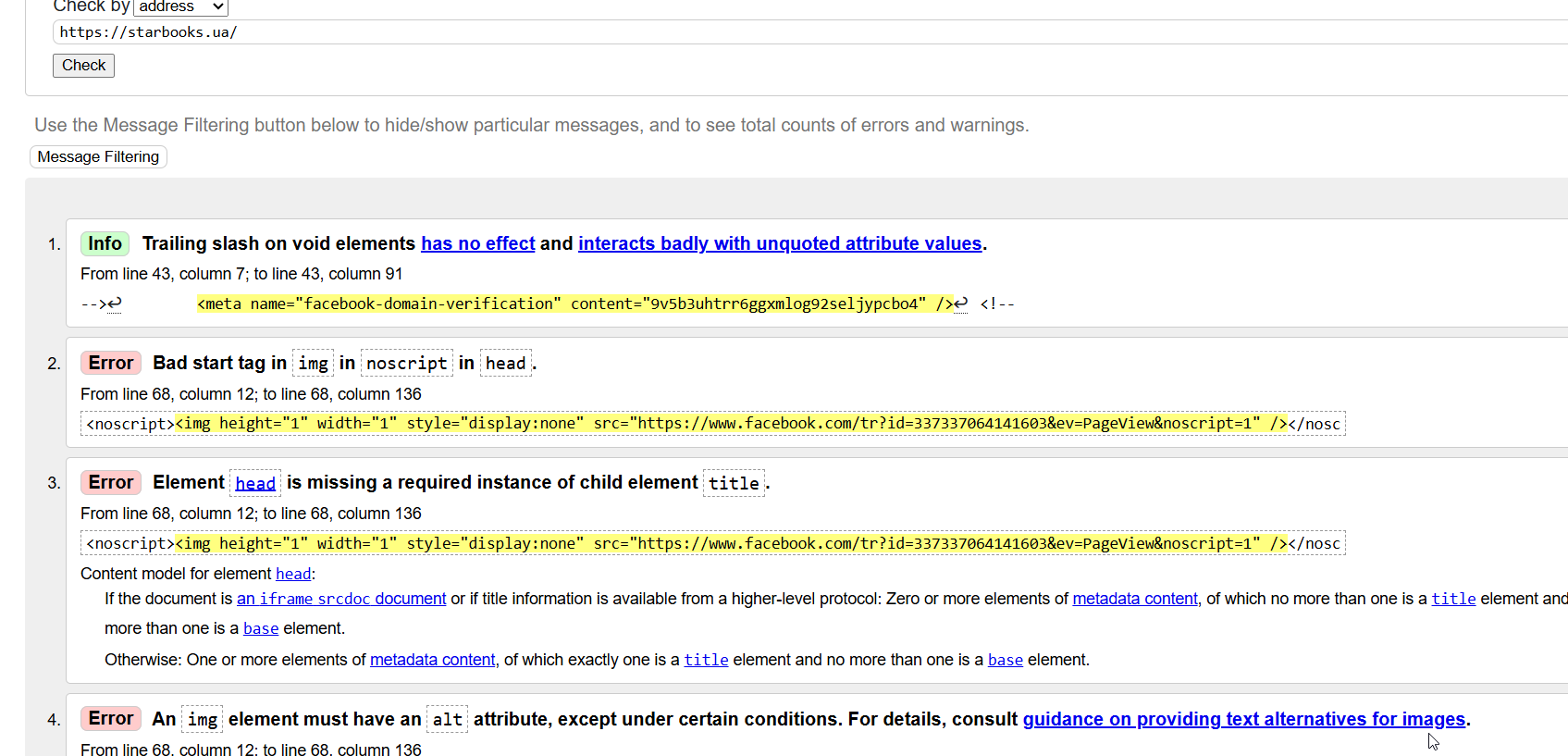1568x756 pixels.
Task: Click 'base' link in the 'Otherwise' sentence
Action: point(1005,660)
